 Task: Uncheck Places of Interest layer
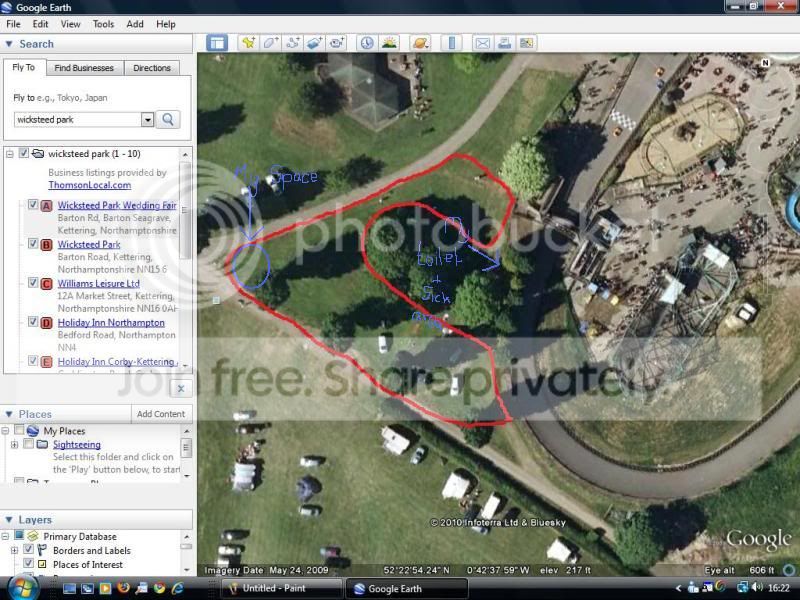click(x=29, y=563)
